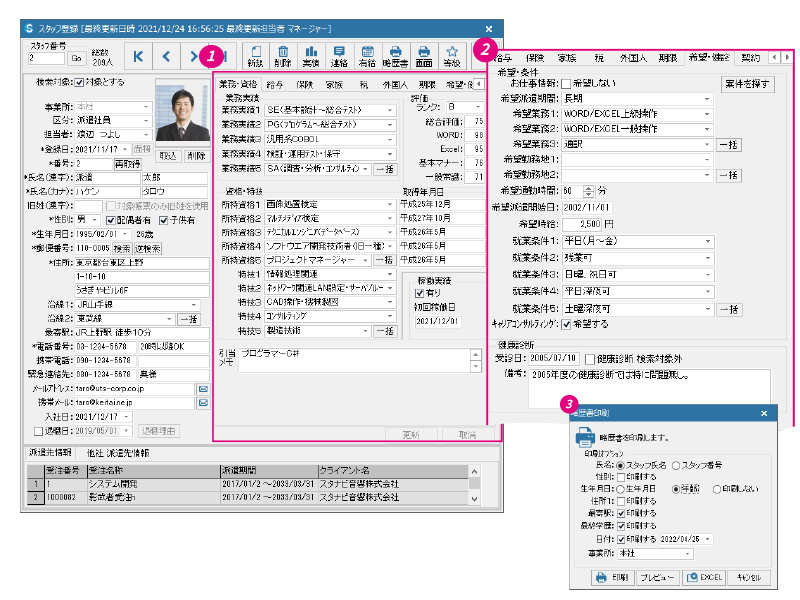
Task: Click the 削除 (delete) trash toolbar icon
Action: [x=283, y=56]
